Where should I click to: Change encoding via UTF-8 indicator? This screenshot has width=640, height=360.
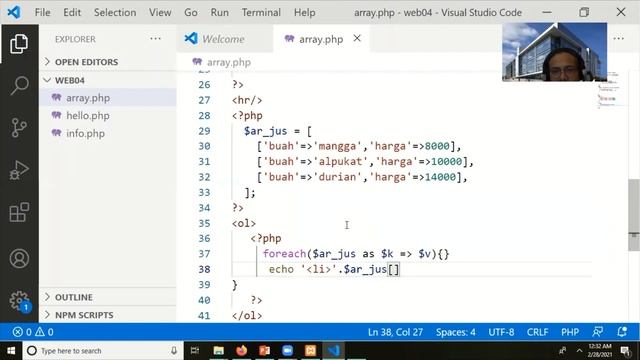click(501, 332)
